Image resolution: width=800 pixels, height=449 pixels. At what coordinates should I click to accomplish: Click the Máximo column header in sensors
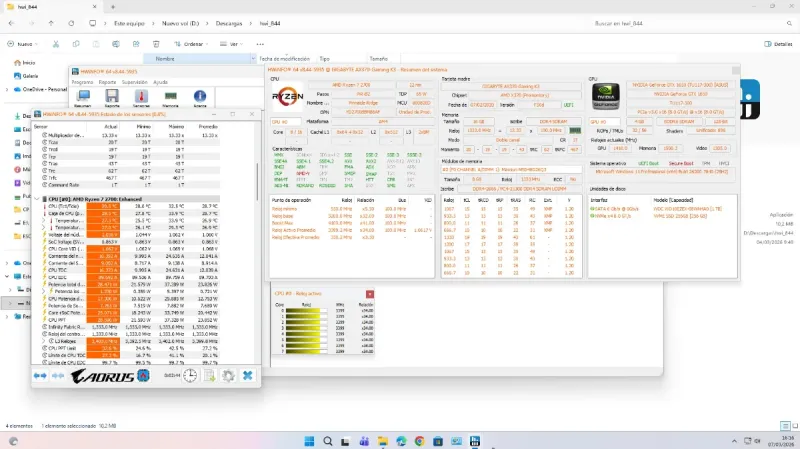pos(176,127)
